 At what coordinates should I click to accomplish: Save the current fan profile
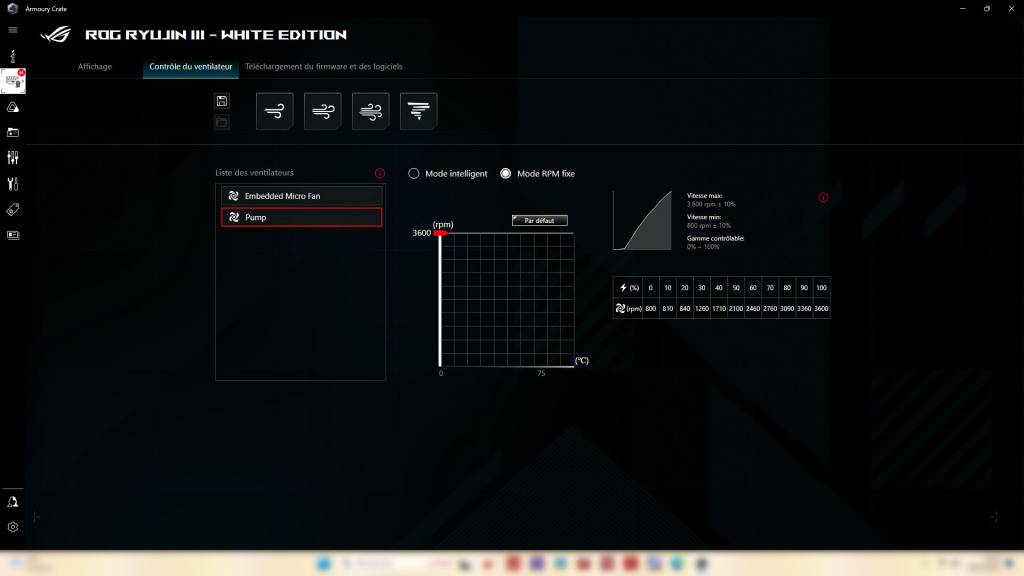click(221, 99)
